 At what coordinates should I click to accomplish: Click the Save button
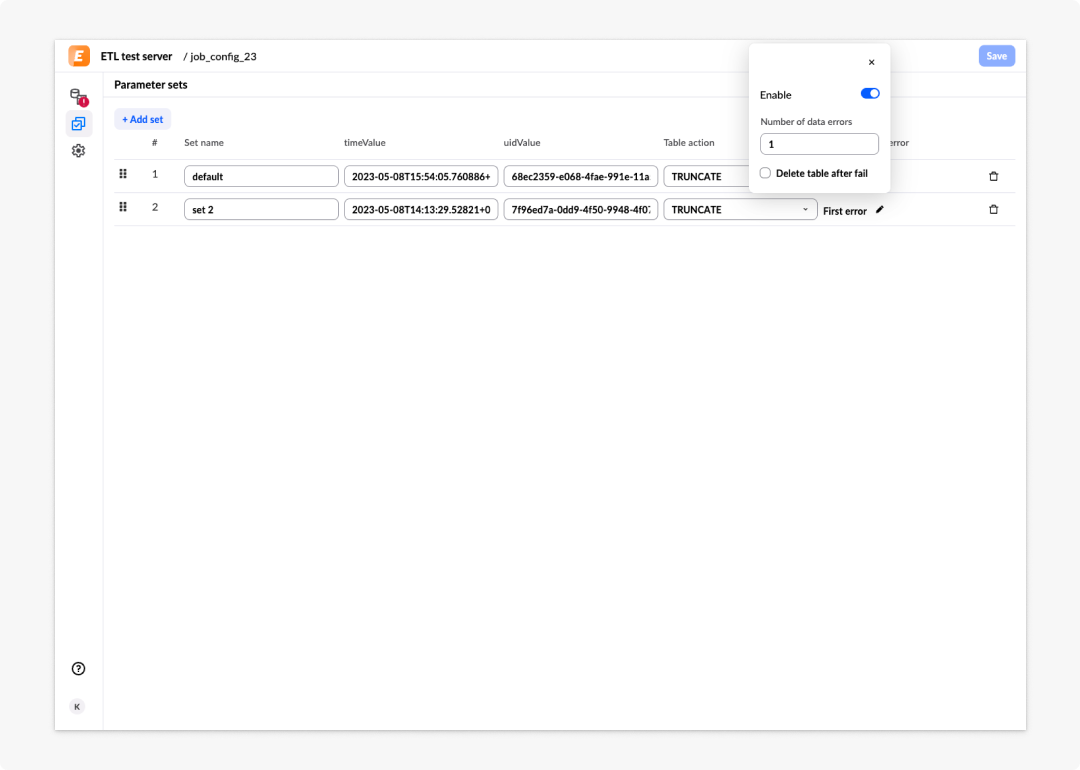(x=997, y=56)
